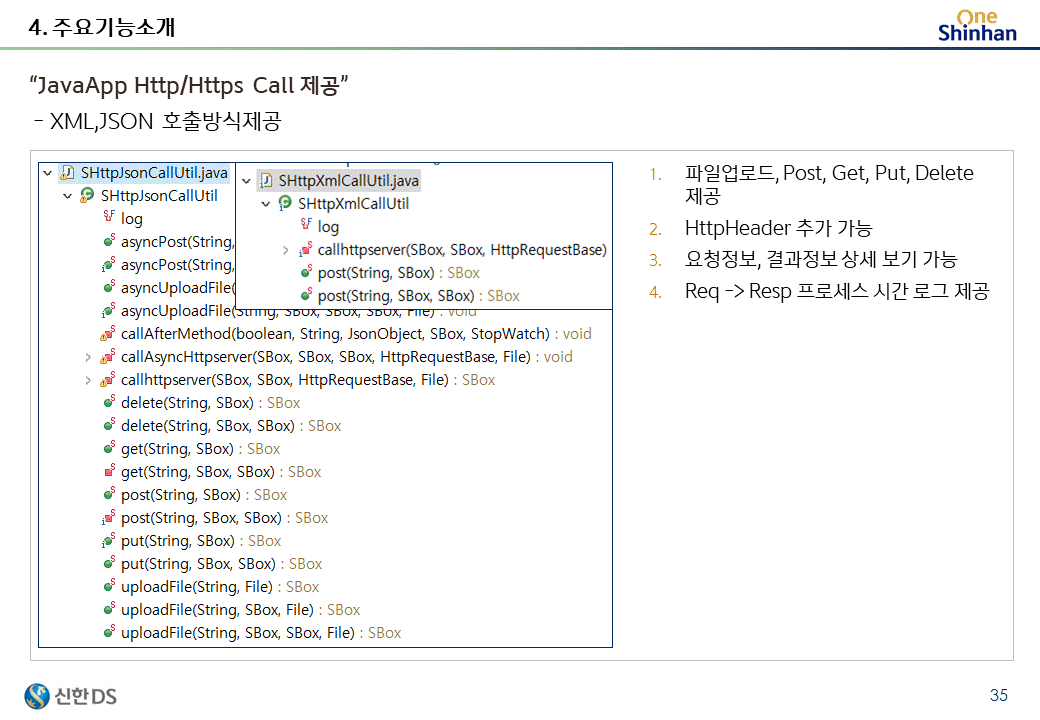The width and height of the screenshot is (1040, 720).
Task: Click the log field icon under SHttpXmlCallUtil
Action: point(306,224)
